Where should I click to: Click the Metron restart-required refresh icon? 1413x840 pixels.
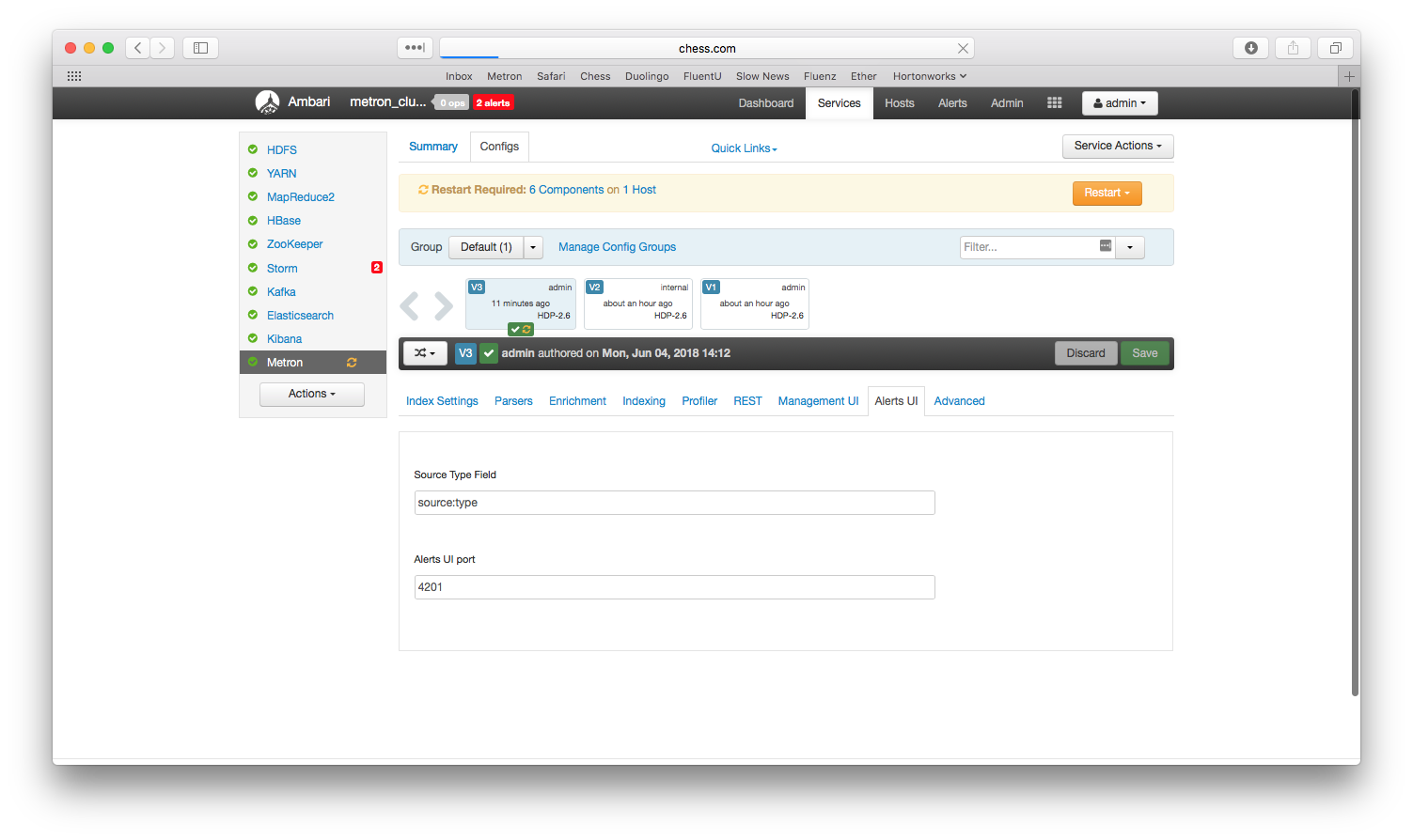click(x=352, y=363)
